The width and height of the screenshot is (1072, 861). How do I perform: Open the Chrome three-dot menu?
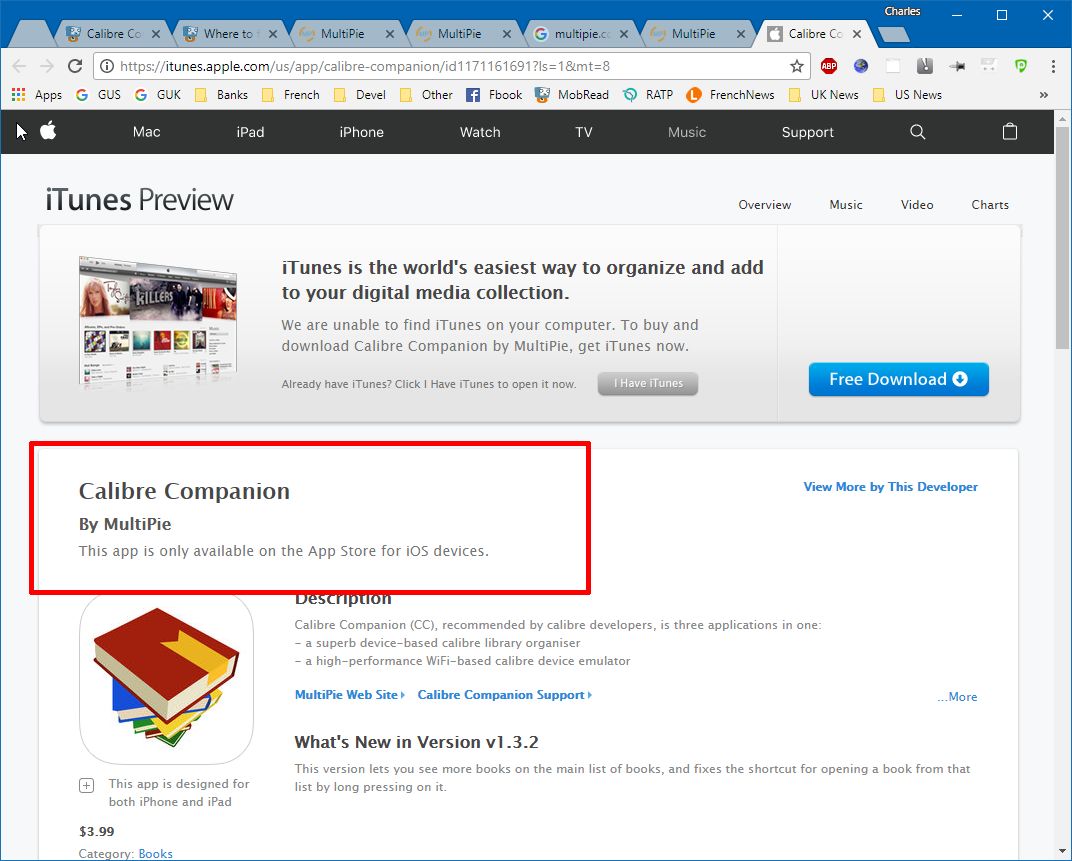1053,66
